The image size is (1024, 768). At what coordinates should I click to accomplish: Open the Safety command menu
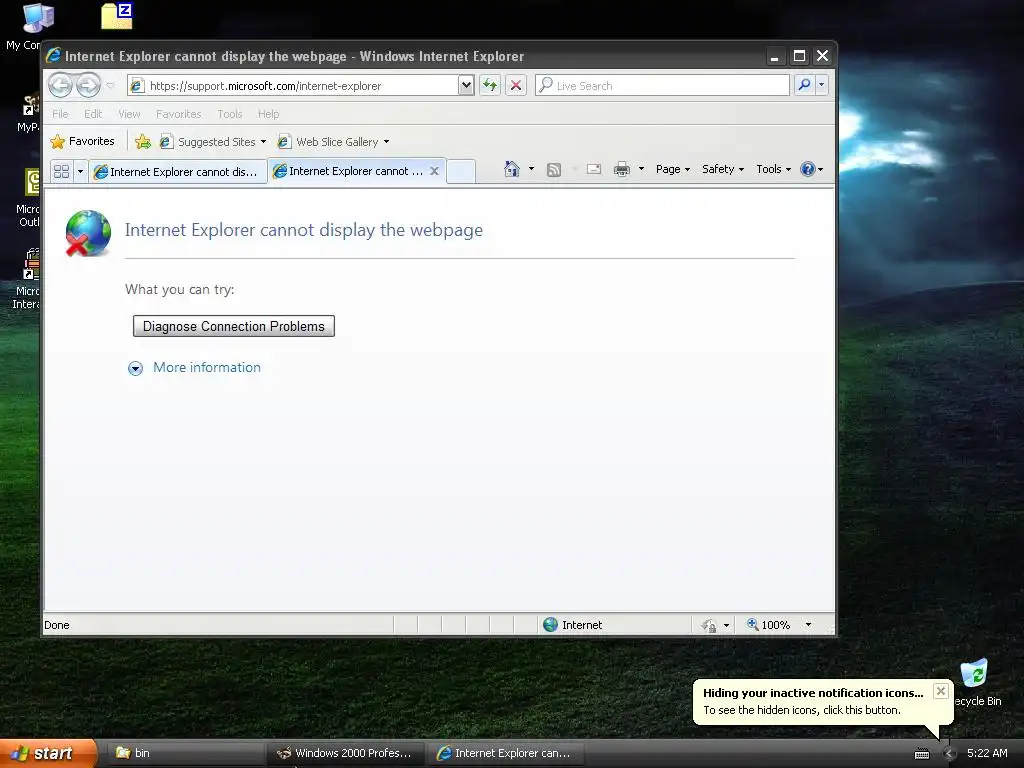tap(722, 169)
